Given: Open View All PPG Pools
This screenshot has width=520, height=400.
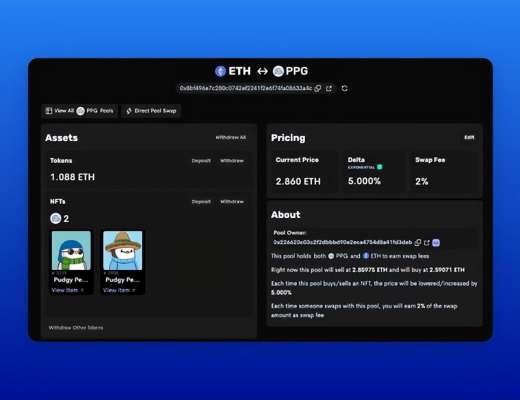Looking at the screenshot, I should coord(80,111).
